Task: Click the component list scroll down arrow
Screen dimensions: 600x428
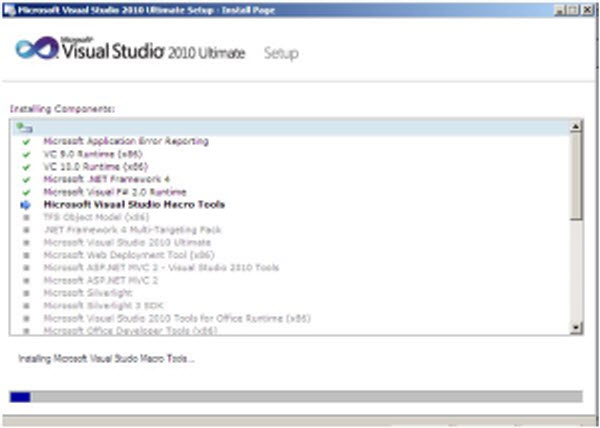Action: point(576,328)
